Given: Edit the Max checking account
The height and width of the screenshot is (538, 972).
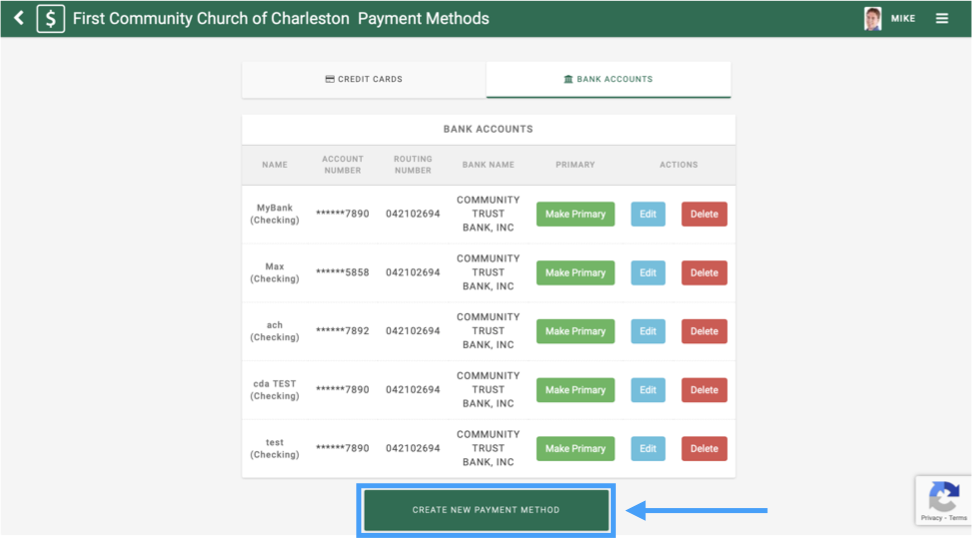Looking at the screenshot, I should pos(647,273).
